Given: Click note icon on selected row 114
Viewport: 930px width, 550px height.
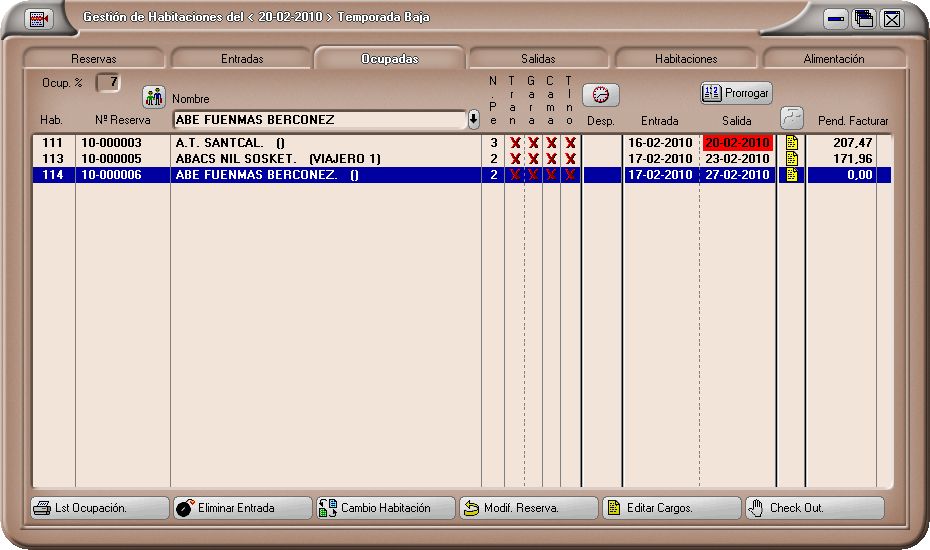Looking at the screenshot, I should [x=792, y=175].
